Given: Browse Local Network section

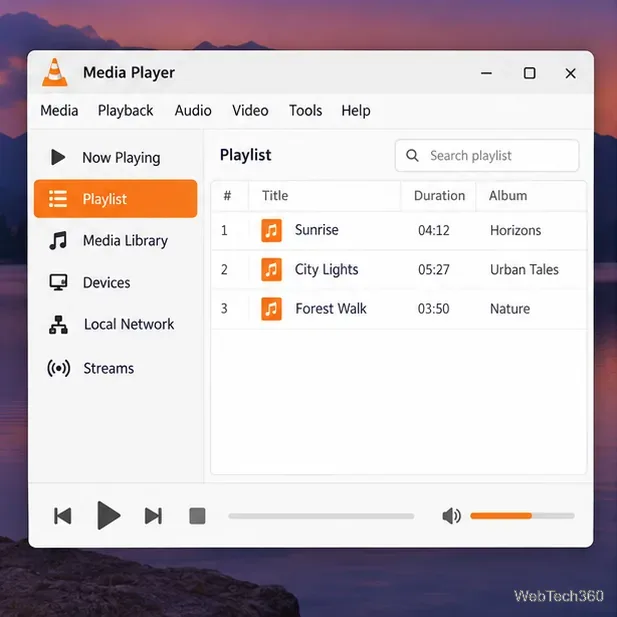Looking at the screenshot, I should click(x=129, y=324).
